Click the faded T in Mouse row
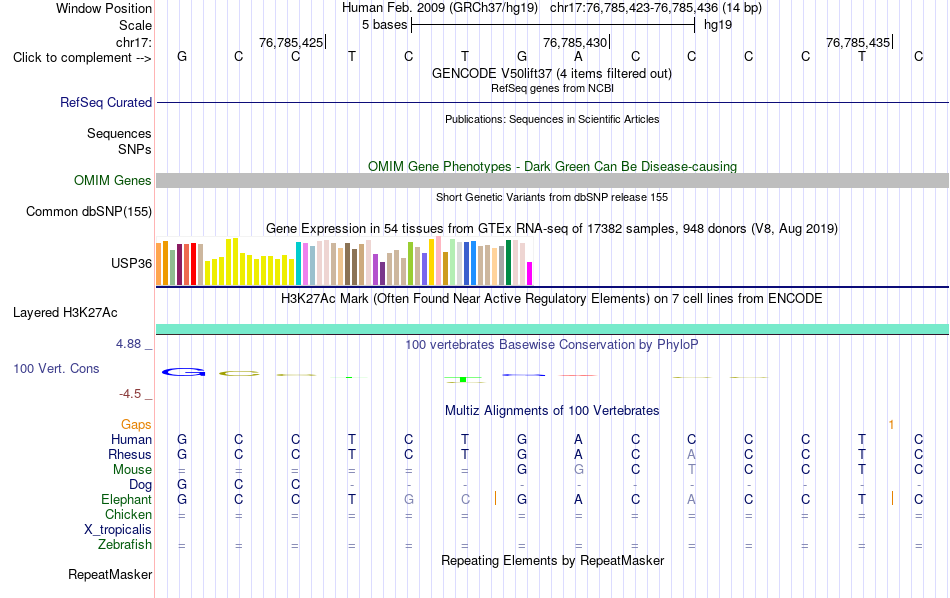Screen dimensions: 950x598 click(692, 470)
